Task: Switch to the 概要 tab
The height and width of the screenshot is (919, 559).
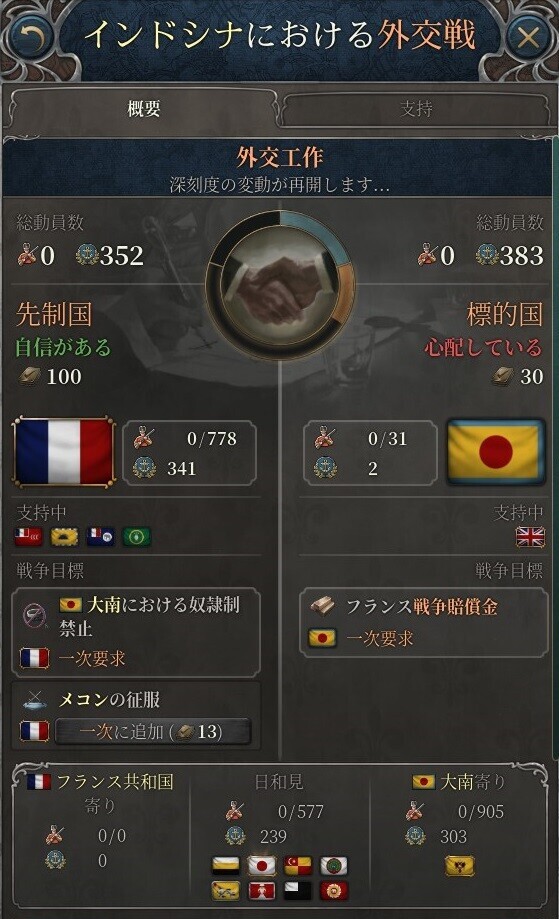Action: [x=143, y=109]
